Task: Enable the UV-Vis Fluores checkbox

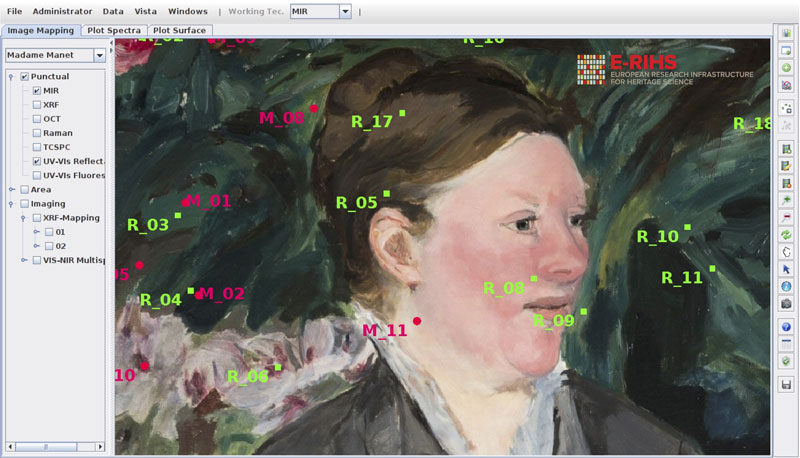Action: pyautogui.click(x=37, y=175)
